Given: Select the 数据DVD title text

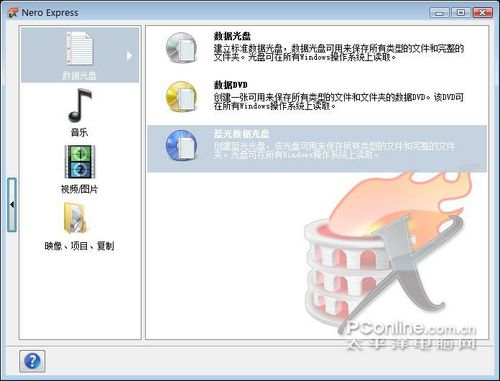Looking at the screenshot, I should click(230, 85).
